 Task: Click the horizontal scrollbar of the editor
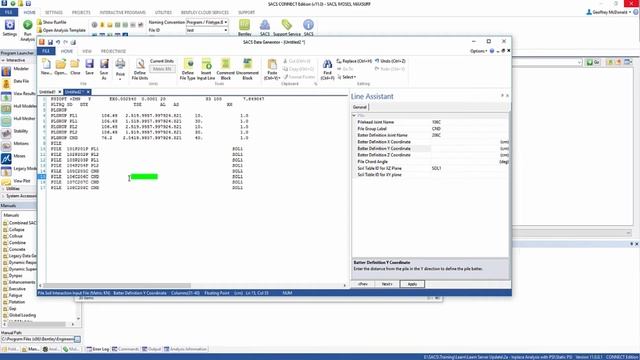[117, 285]
